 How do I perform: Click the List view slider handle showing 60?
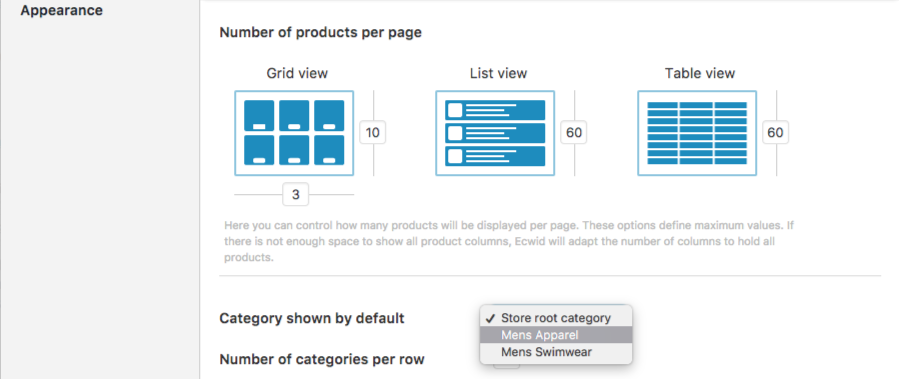[x=574, y=133]
